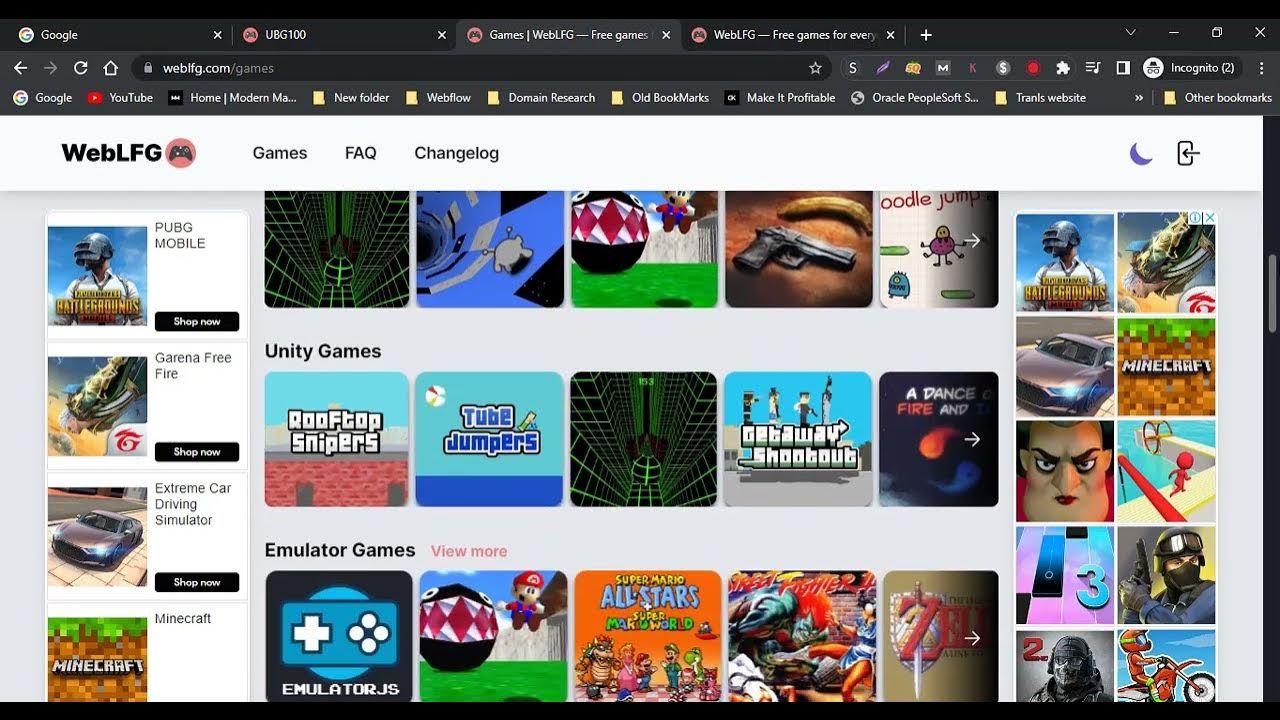Open the Tube Jumpers game
This screenshot has width=1280, height=720.
490,439
